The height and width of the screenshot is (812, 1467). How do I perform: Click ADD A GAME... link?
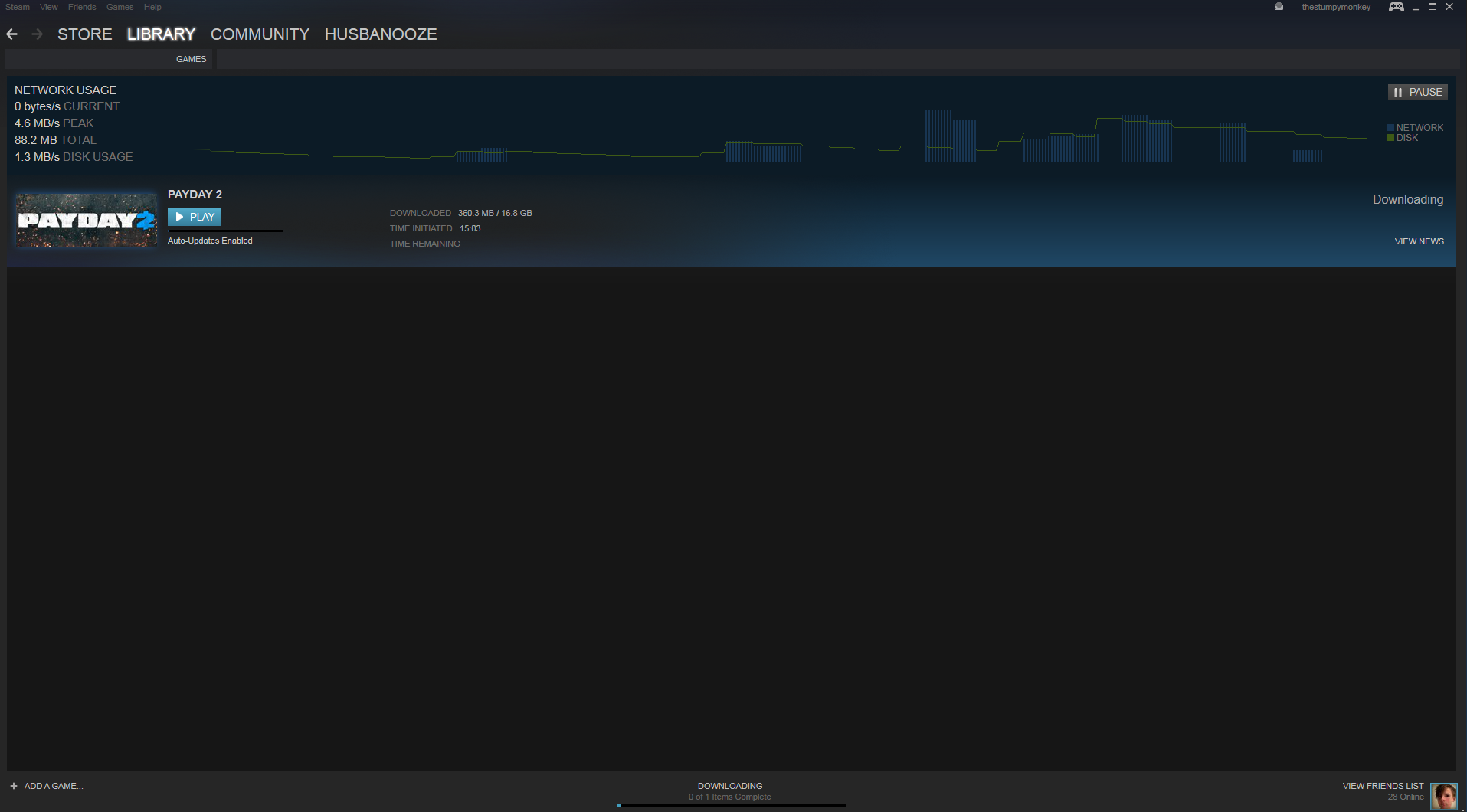coord(54,786)
